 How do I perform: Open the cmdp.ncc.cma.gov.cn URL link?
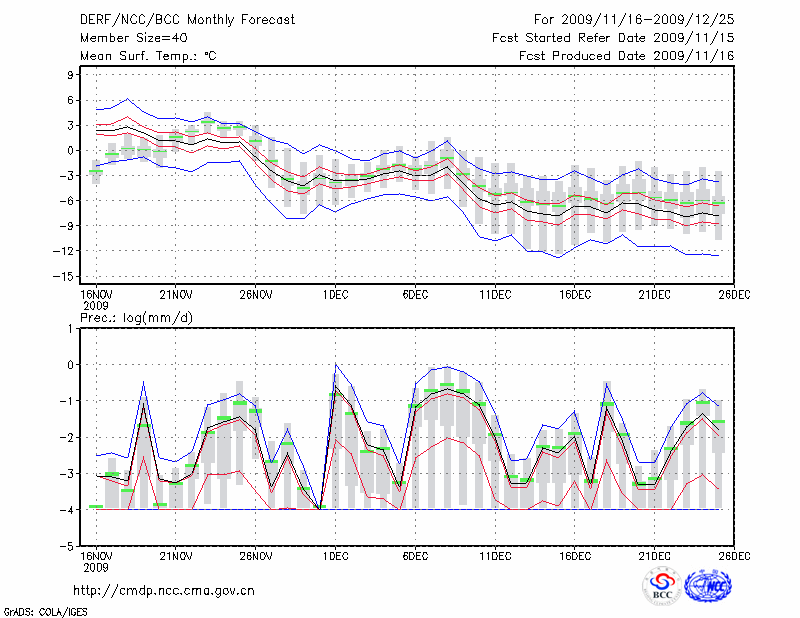[164, 590]
